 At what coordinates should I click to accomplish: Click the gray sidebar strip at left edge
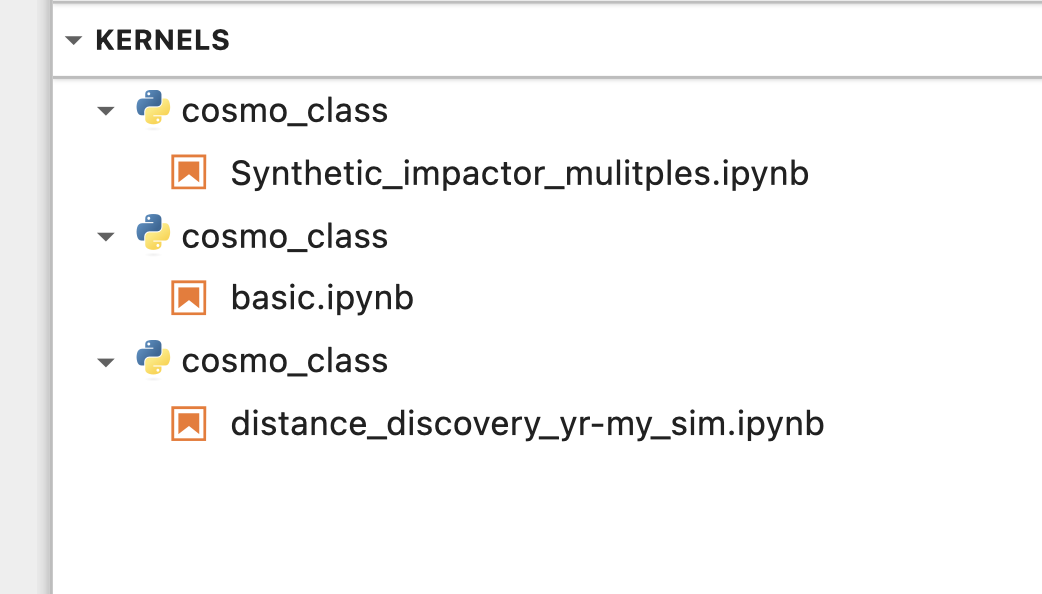[x=25, y=300]
